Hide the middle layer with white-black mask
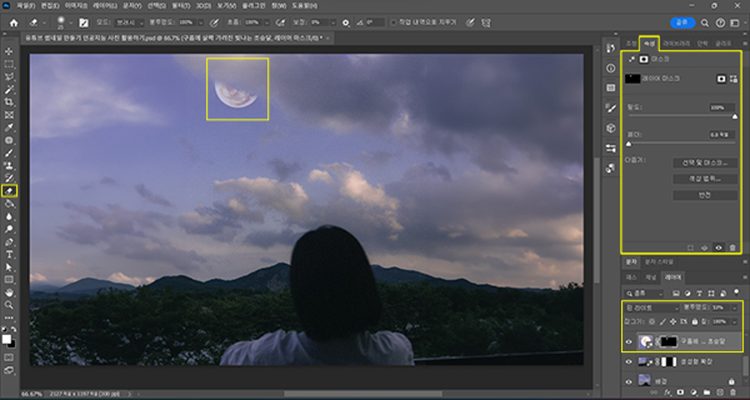The width and height of the screenshot is (750, 400). click(x=629, y=362)
